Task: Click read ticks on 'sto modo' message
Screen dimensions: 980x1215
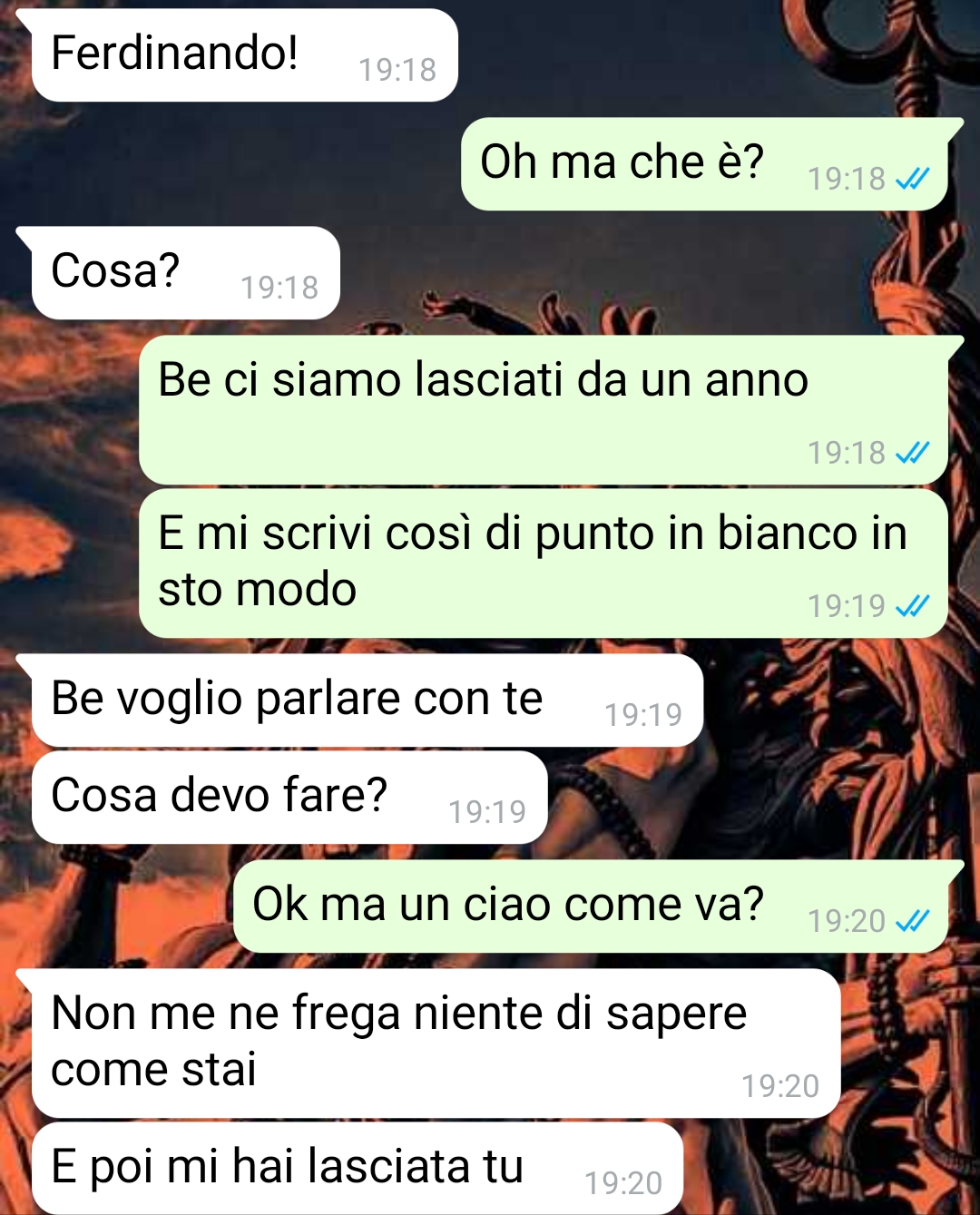Action: pyautogui.click(x=912, y=605)
